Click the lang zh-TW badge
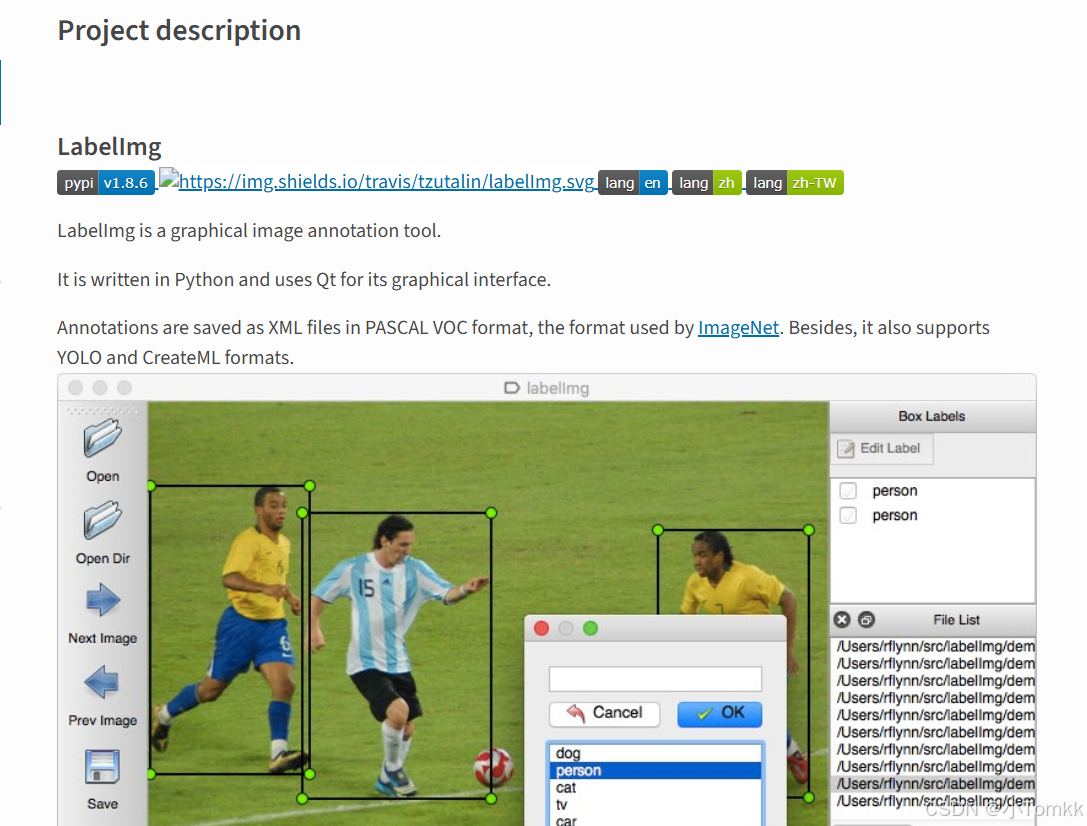The image size is (1087, 826). pos(795,183)
